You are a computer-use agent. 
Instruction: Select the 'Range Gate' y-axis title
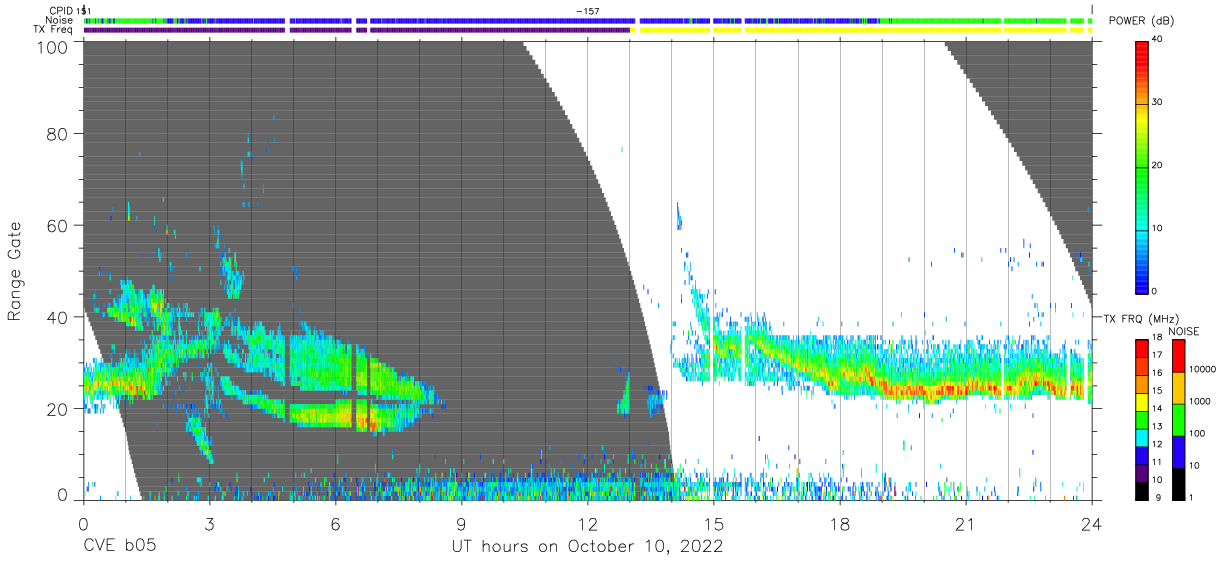tap(15, 270)
